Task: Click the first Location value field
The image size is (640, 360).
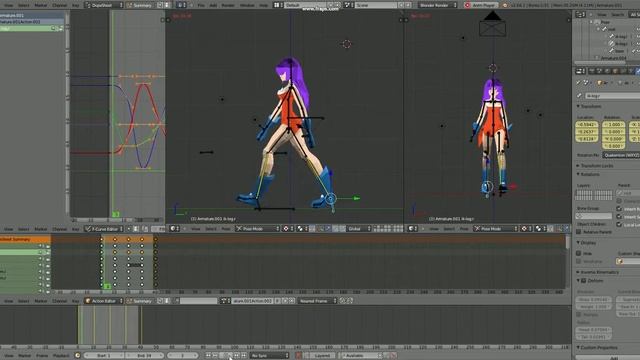Action: click(x=587, y=124)
